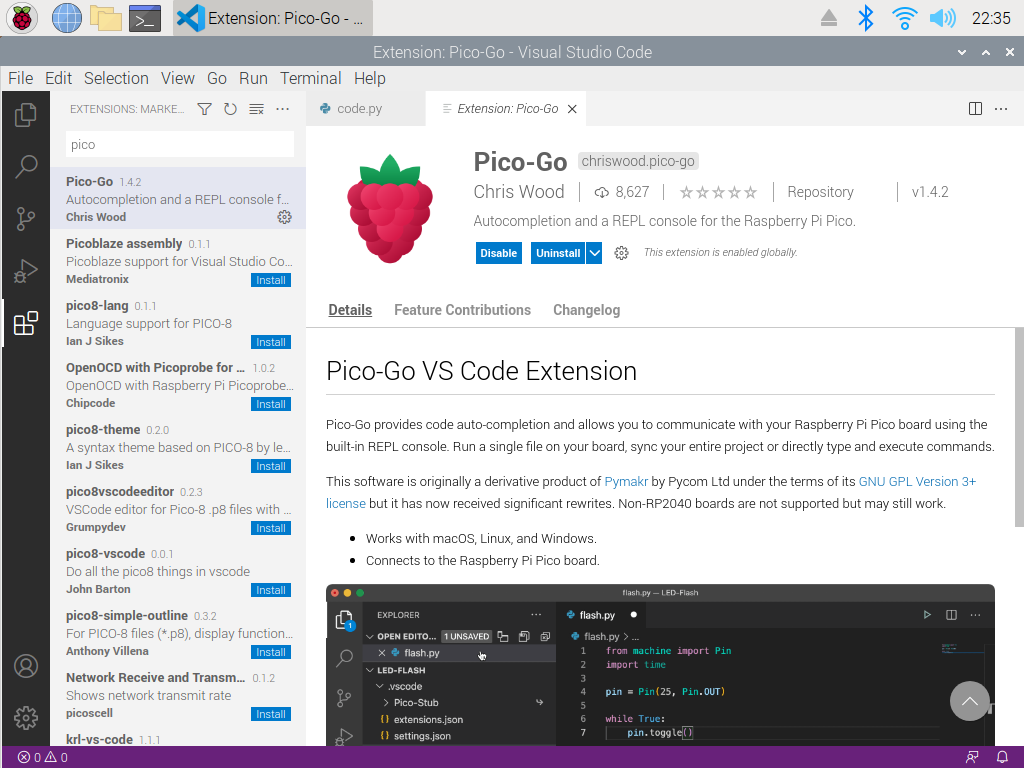The height and width of the screenshot is (768, 1024).
Task: Click the Disable button
Action: [x=499, y=253]
